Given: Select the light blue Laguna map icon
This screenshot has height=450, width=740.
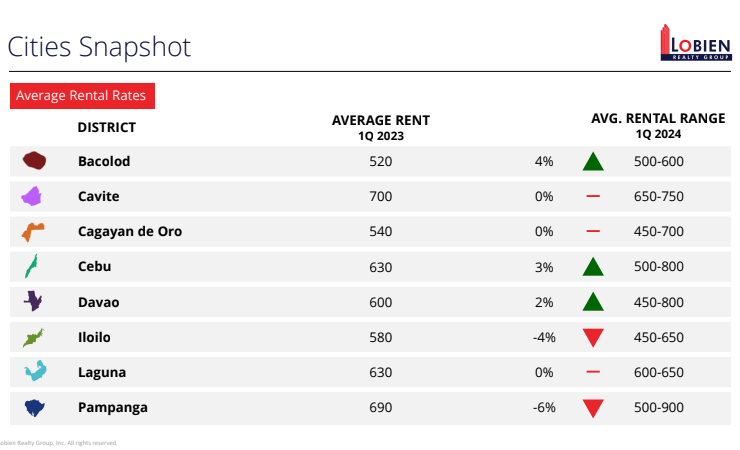Looking at the screenshot, I should 35,372.
